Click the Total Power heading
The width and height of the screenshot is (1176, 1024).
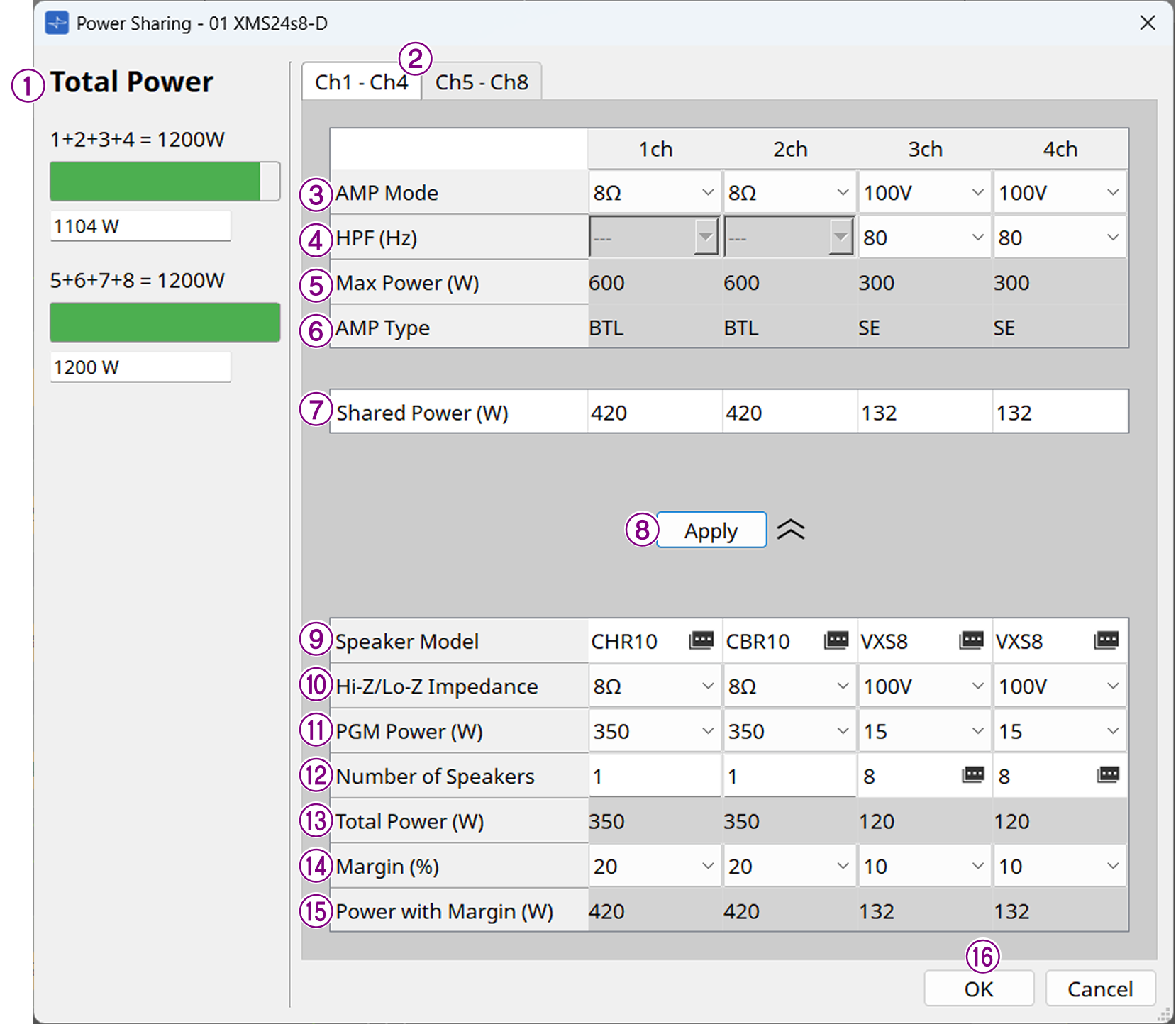(x=131, y=82)
